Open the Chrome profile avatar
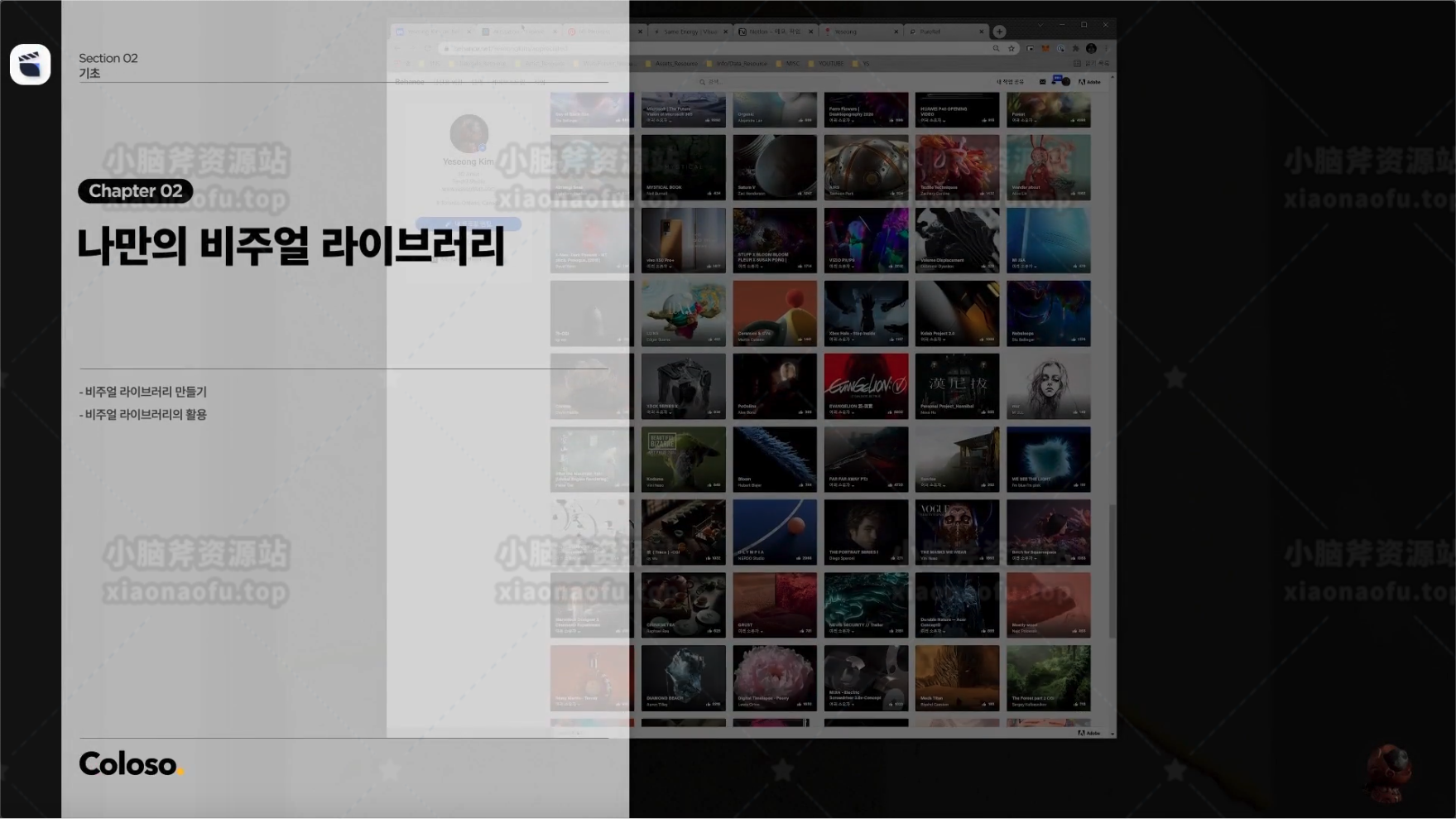 click(x=1091, y=49)
